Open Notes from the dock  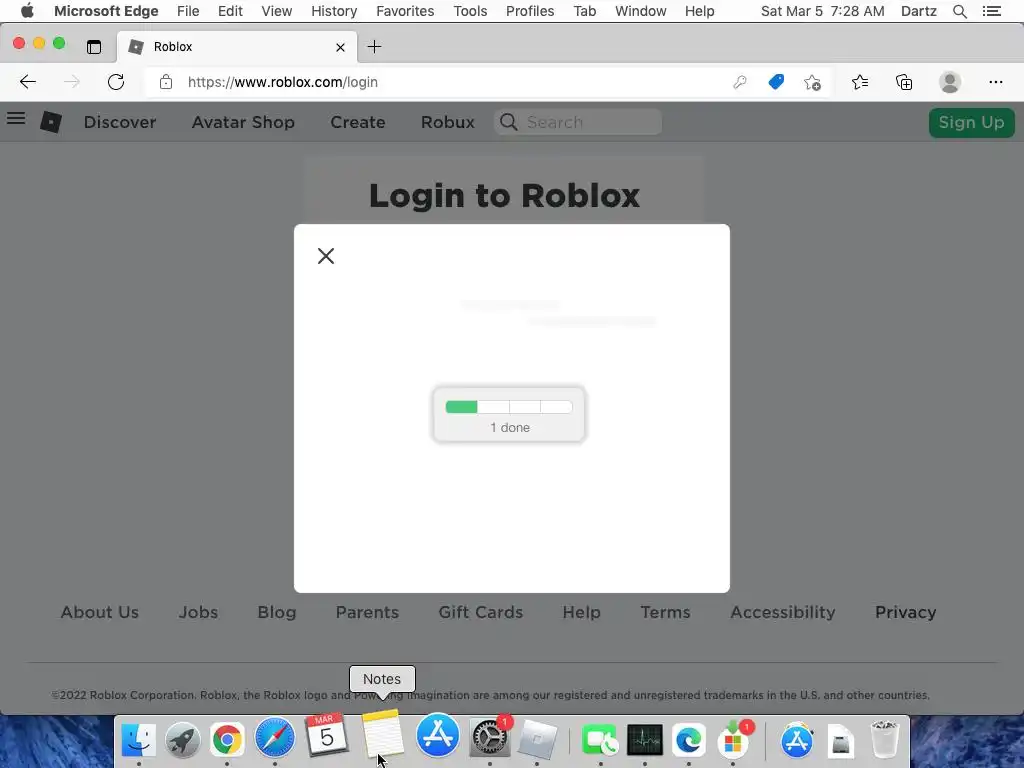[x=382, y=733]
